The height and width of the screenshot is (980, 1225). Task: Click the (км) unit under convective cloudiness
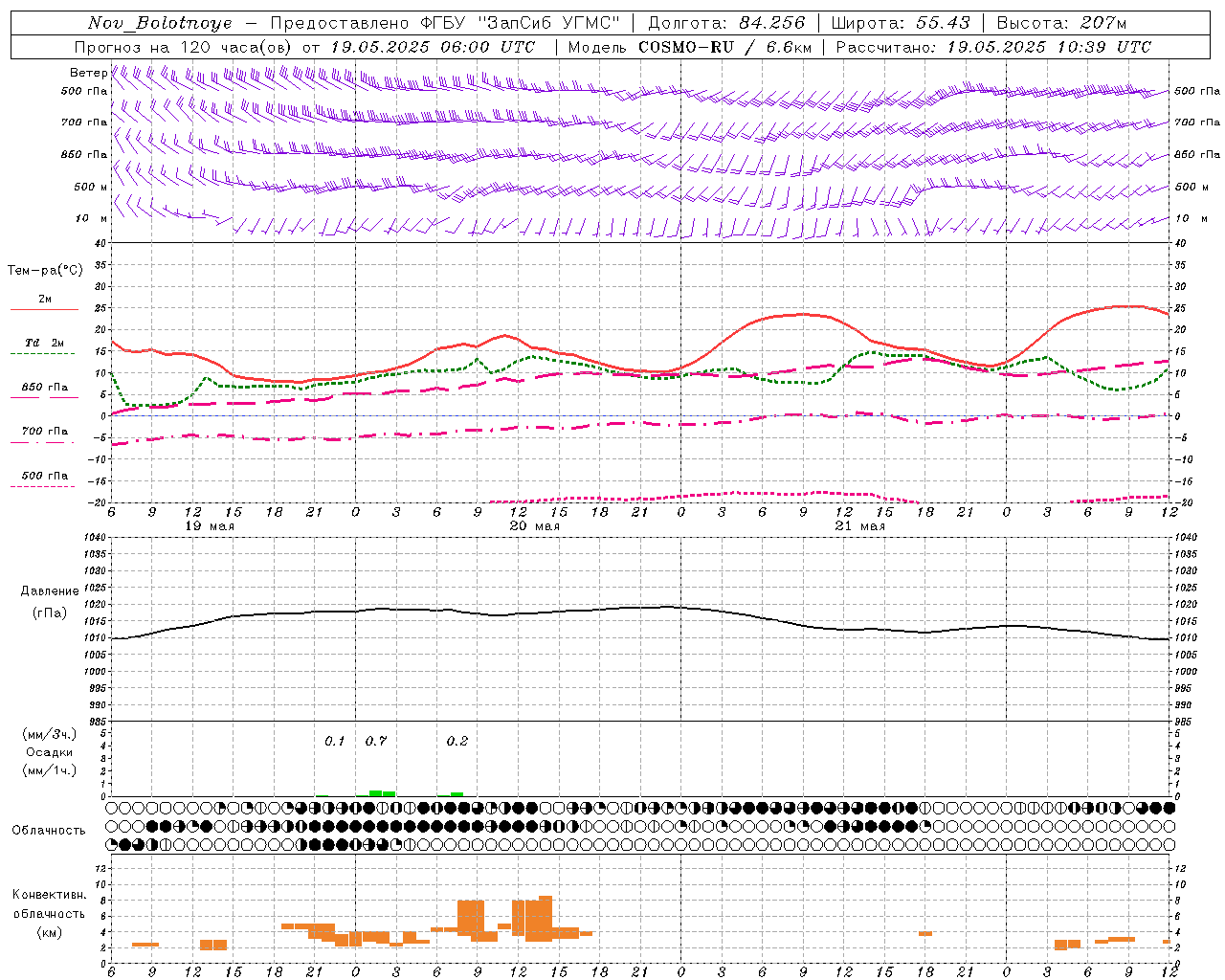coord(50,932)
